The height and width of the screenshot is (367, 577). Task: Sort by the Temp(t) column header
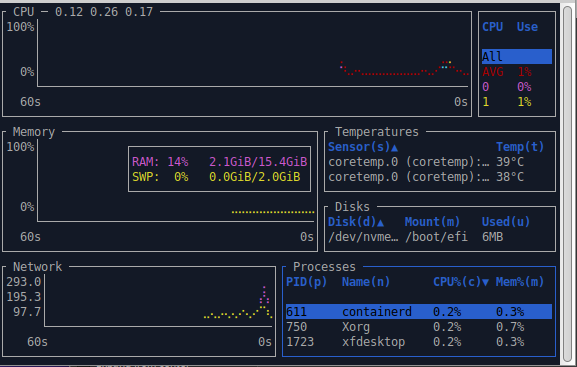click(x=520, y=147)
